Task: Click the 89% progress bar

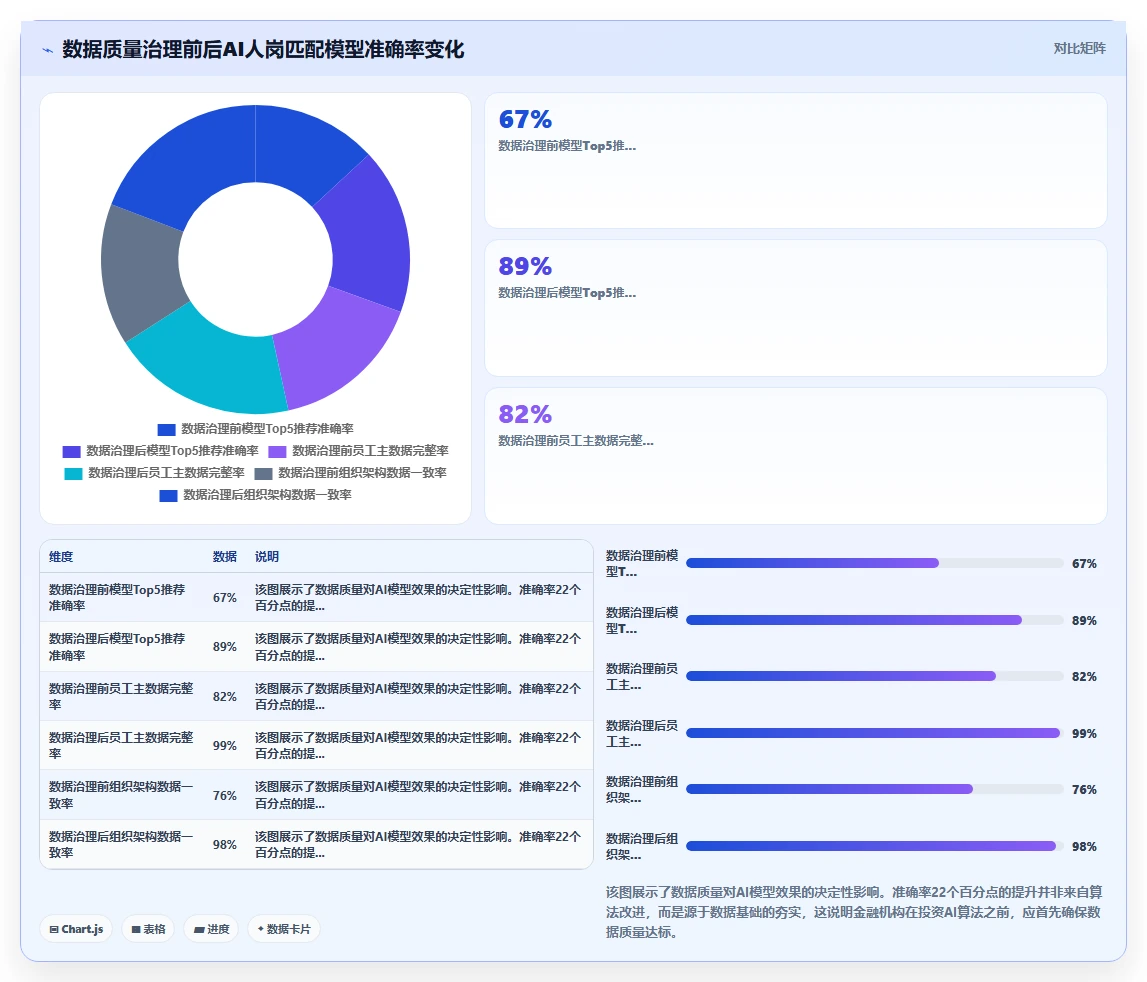Action: [x=874, y=620]
